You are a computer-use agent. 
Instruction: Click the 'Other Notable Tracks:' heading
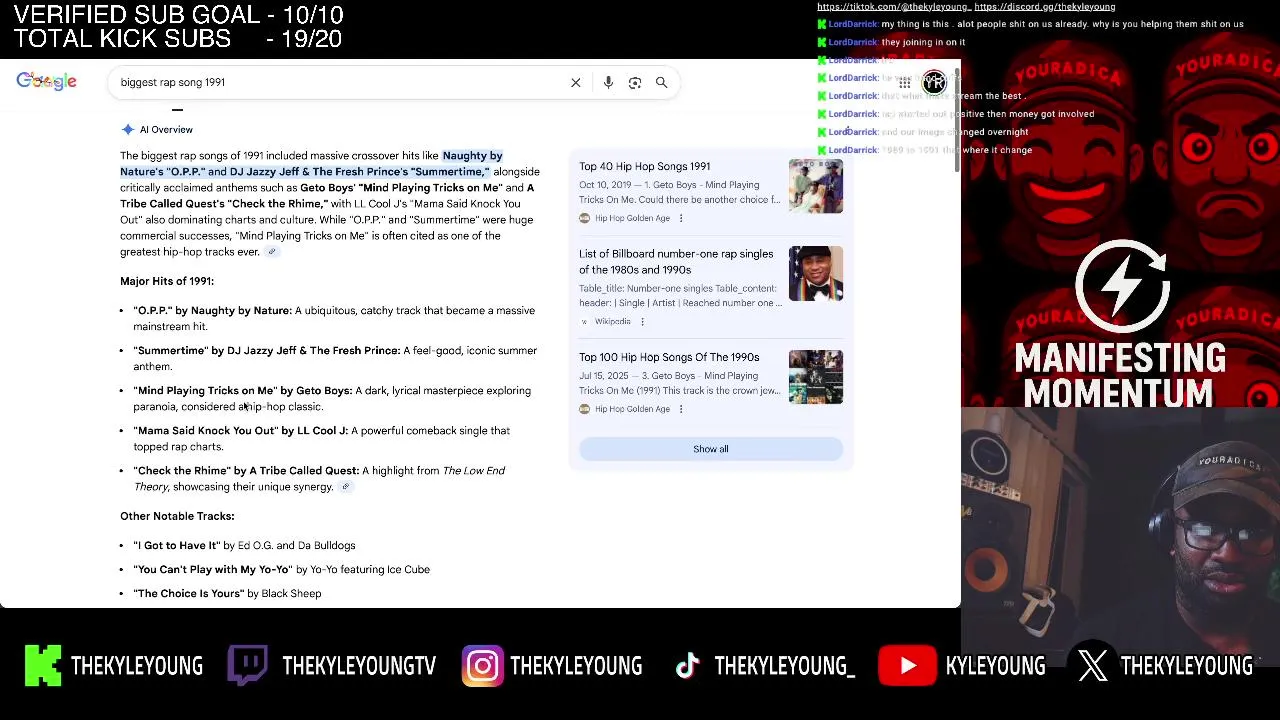(x=177, y=516)
